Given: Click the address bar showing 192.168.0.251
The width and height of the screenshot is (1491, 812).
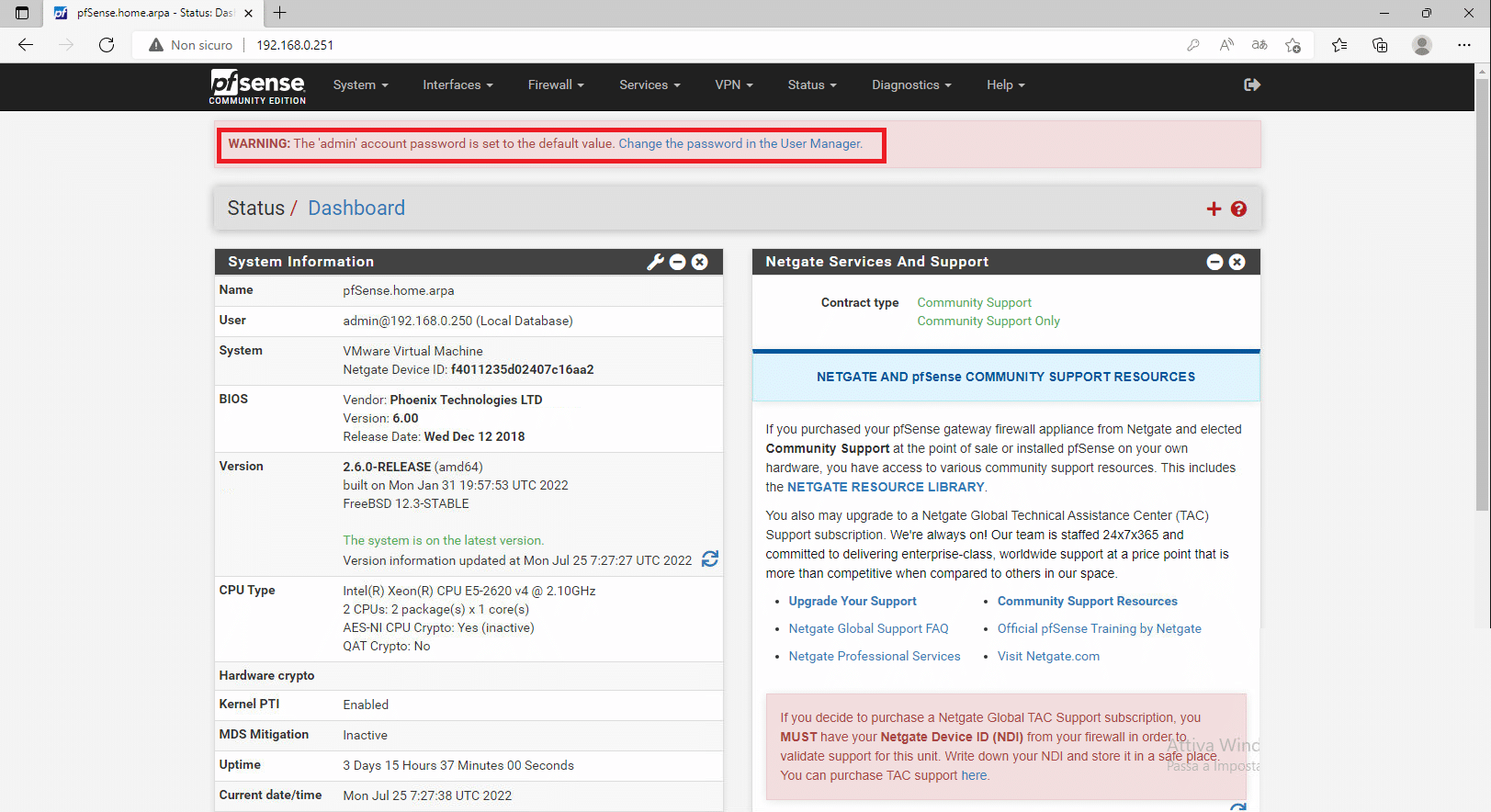Looking at the screenshot, I should (x=295, y=45).
